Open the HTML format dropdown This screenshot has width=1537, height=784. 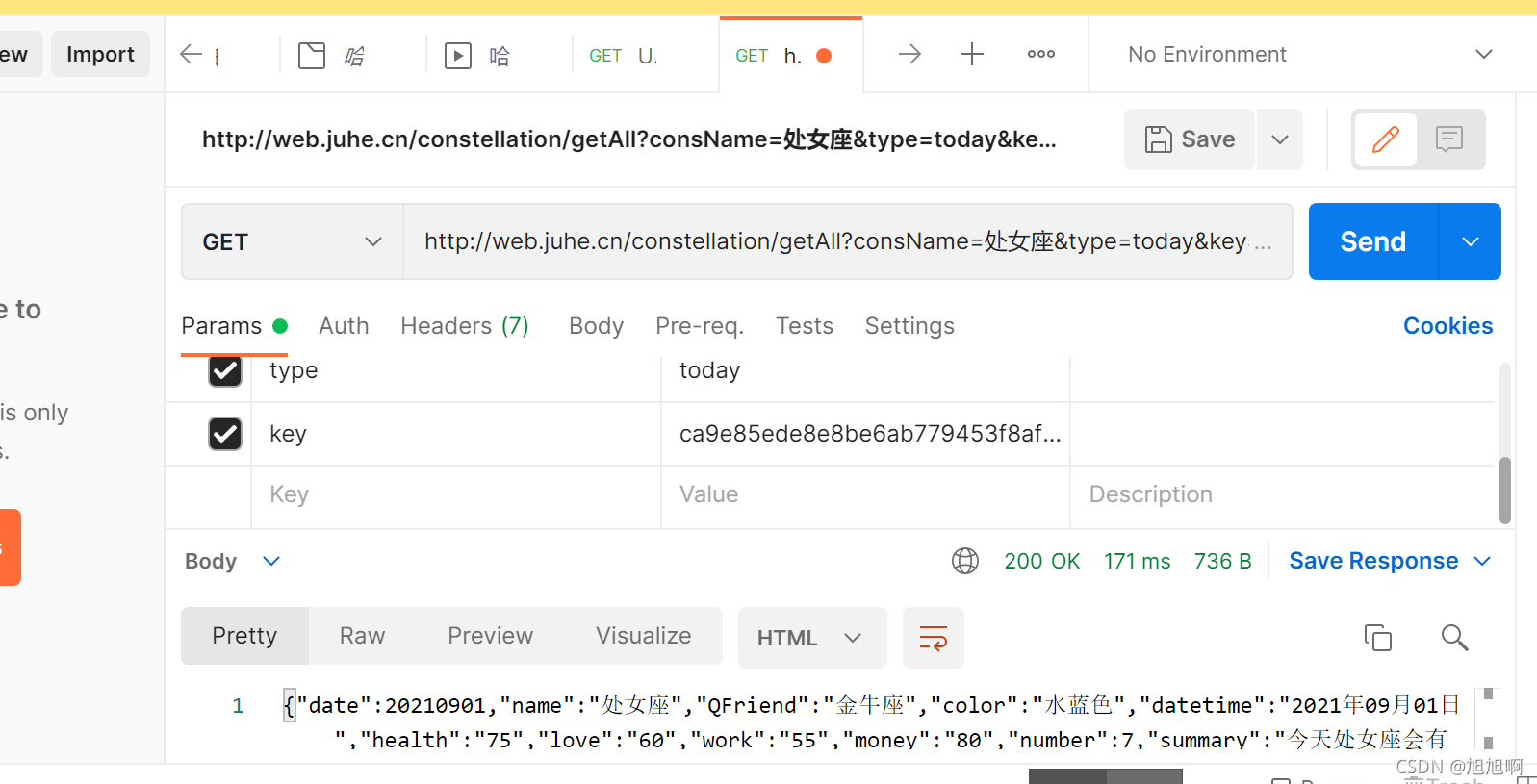812,638
